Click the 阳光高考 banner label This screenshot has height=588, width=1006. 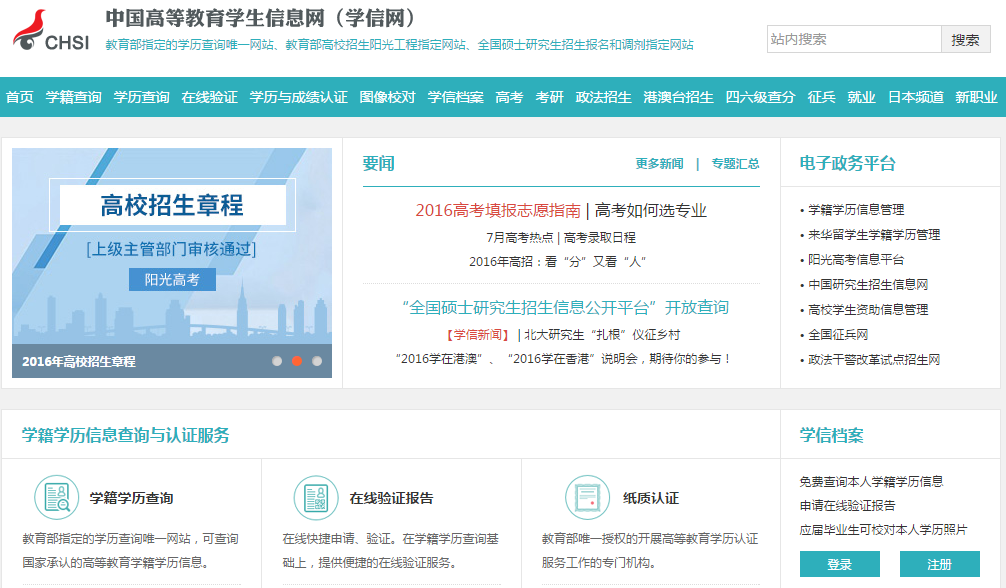172,280
